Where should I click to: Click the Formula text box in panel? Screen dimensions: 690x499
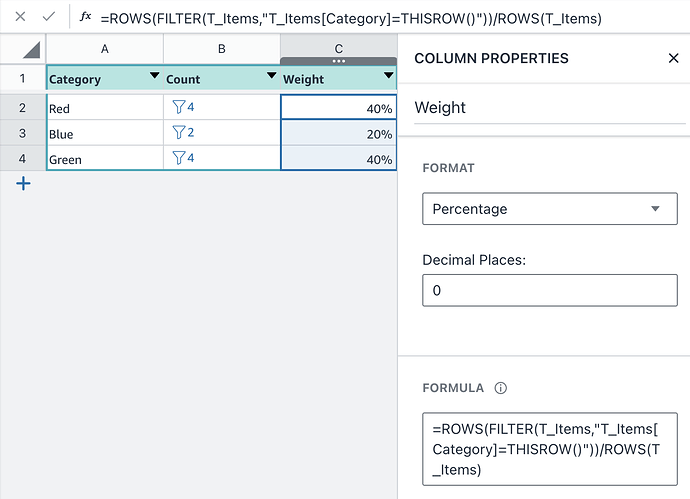pos(549,449)
